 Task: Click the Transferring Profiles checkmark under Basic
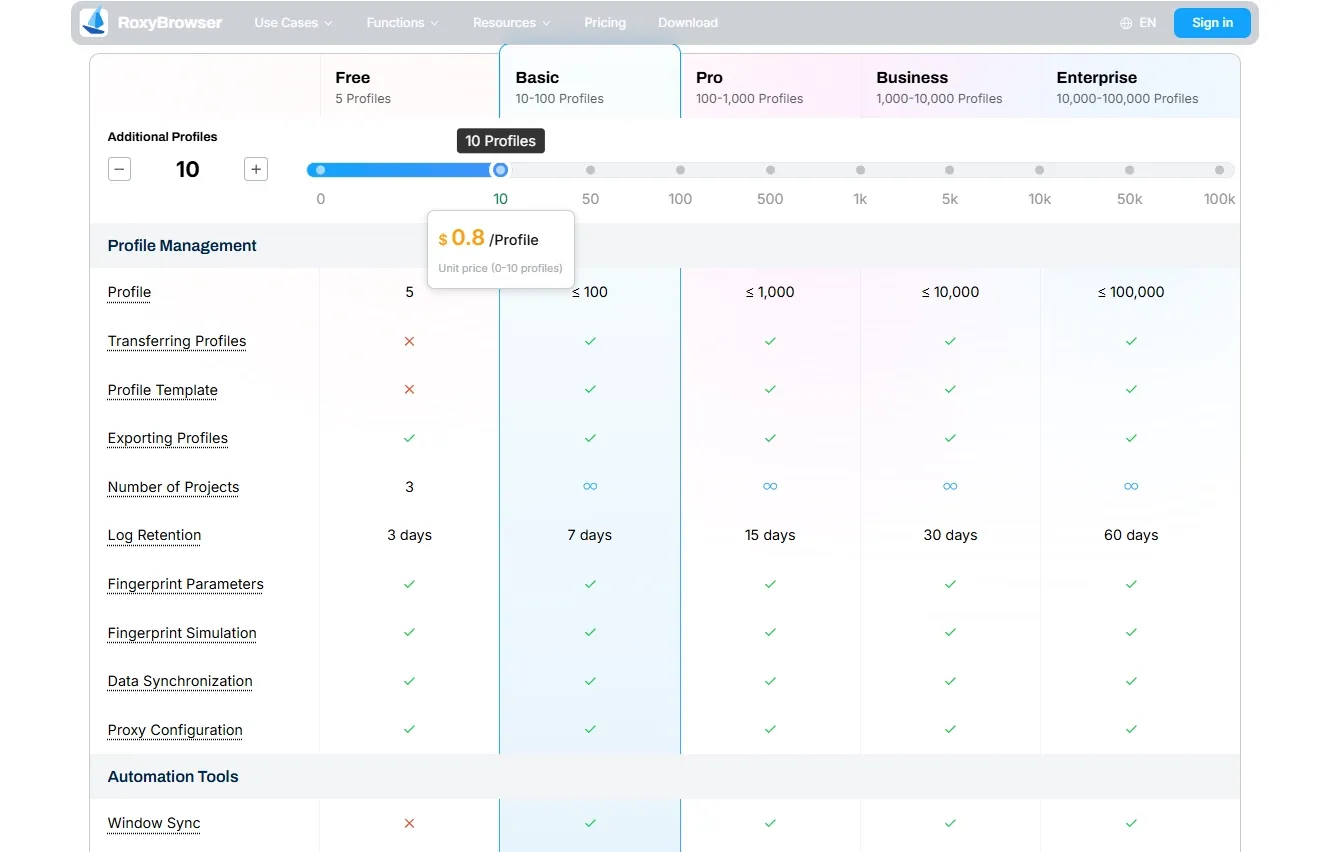point(590,341)
